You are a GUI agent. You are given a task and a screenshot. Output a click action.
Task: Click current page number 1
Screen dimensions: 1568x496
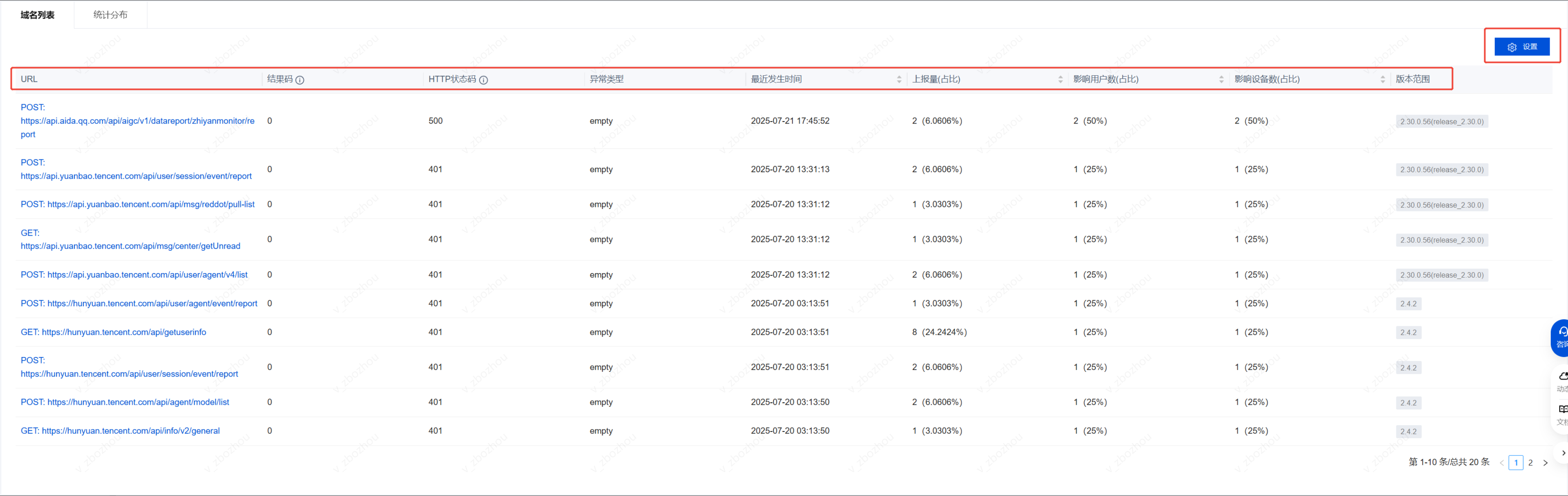(x=1516, y=462)
